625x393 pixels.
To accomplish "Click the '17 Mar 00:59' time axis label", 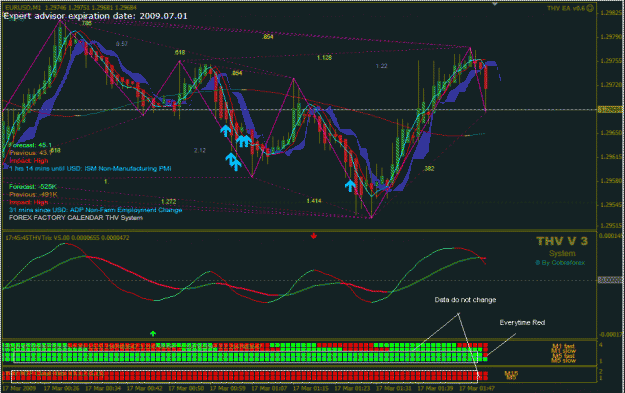I will (228, 388).
